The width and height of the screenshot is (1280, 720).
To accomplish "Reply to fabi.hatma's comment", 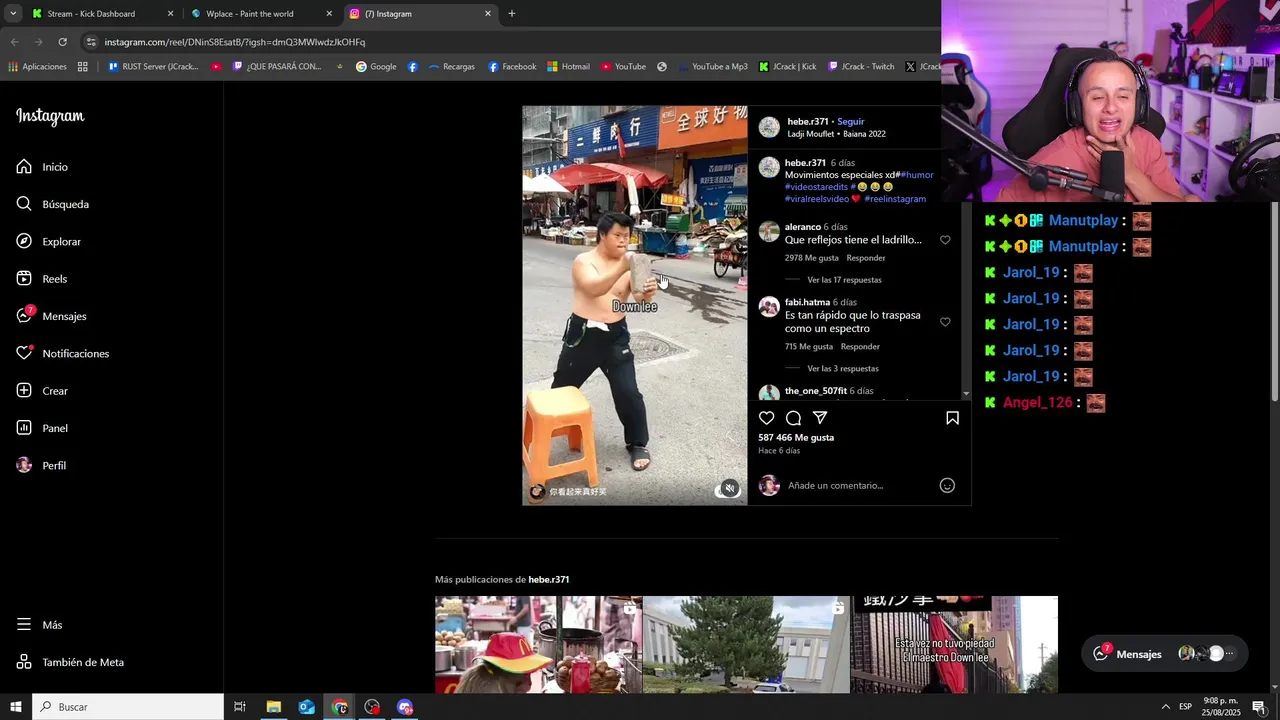I will [x=860, y=346].
